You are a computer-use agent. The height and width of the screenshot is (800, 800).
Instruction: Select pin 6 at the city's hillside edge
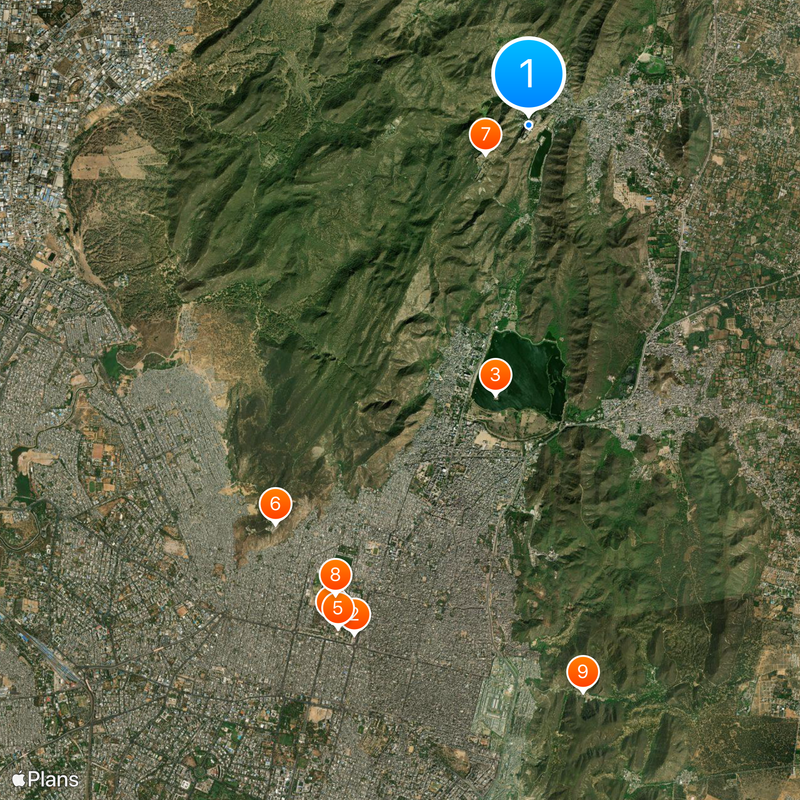coord(274,503)
